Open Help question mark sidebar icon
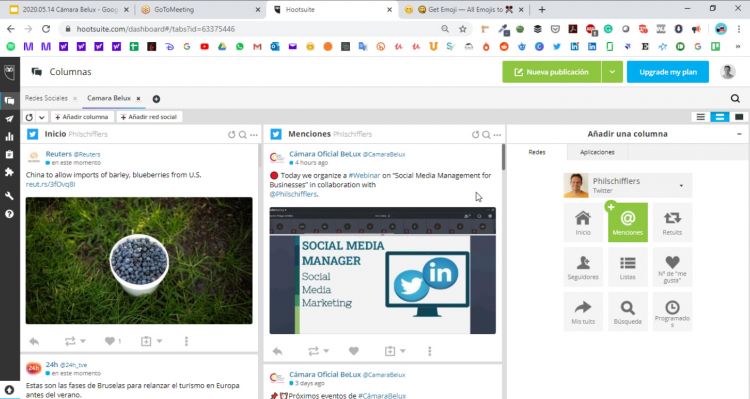Screen dimensions: 750x399 tap(9, 214)
